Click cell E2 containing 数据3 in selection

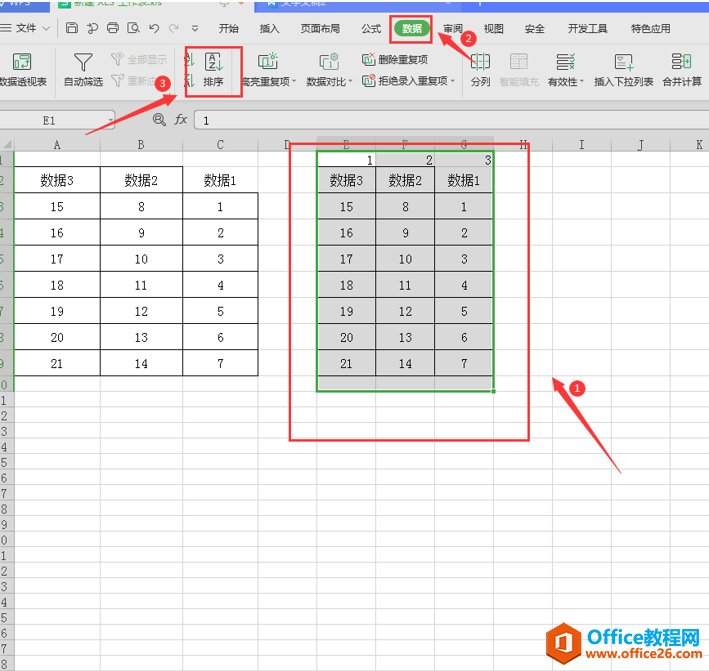click(x=346, y=180)
